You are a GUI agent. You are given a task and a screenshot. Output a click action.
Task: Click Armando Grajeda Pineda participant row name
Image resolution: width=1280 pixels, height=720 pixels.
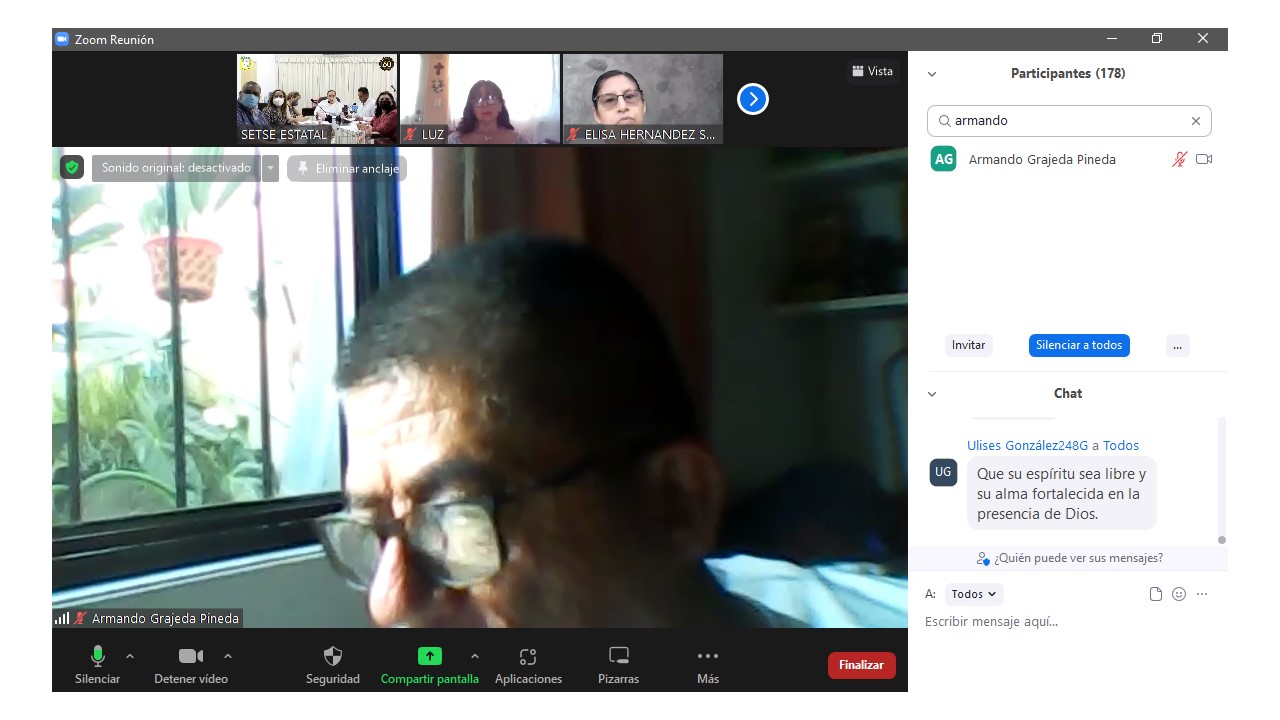(x=1042, y=159)
